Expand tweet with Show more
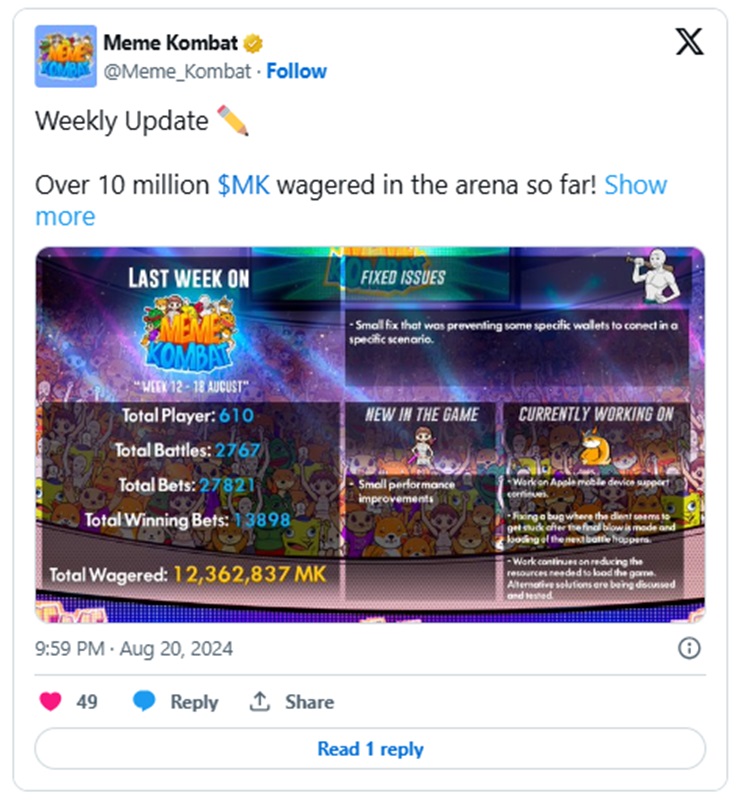 (351, 200)
